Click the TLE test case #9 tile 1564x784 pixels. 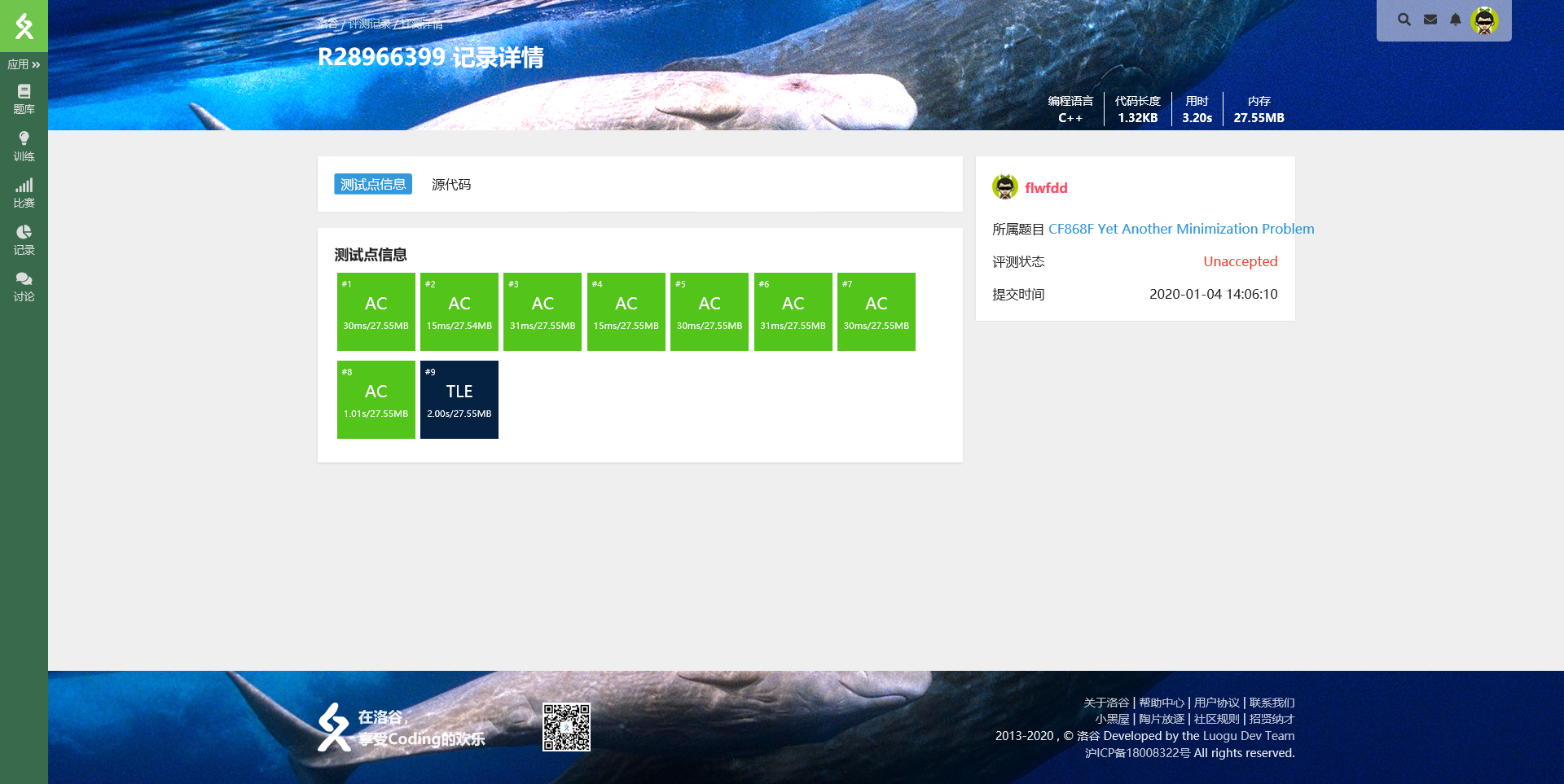tap(459, 400)
